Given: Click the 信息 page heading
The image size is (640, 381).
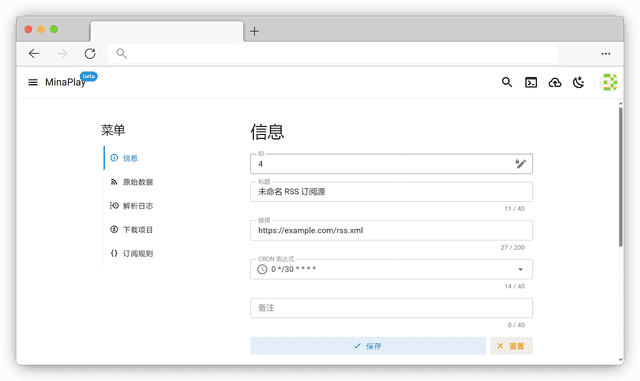Looking at the screenshot, I should pos(267,131).
